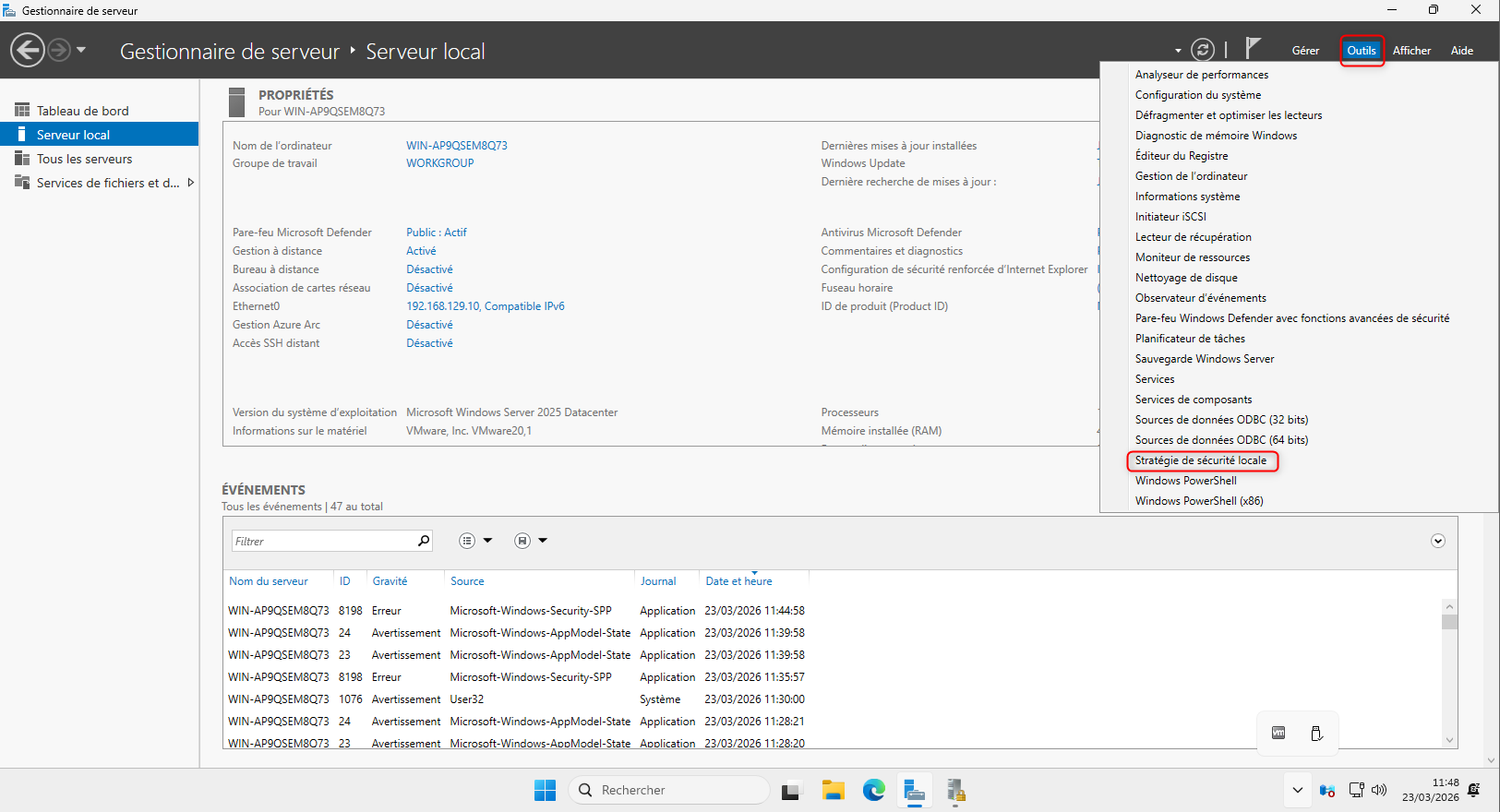Click the back navigation arrow
Screen dimensions: 1500x812
coord(28,50)
